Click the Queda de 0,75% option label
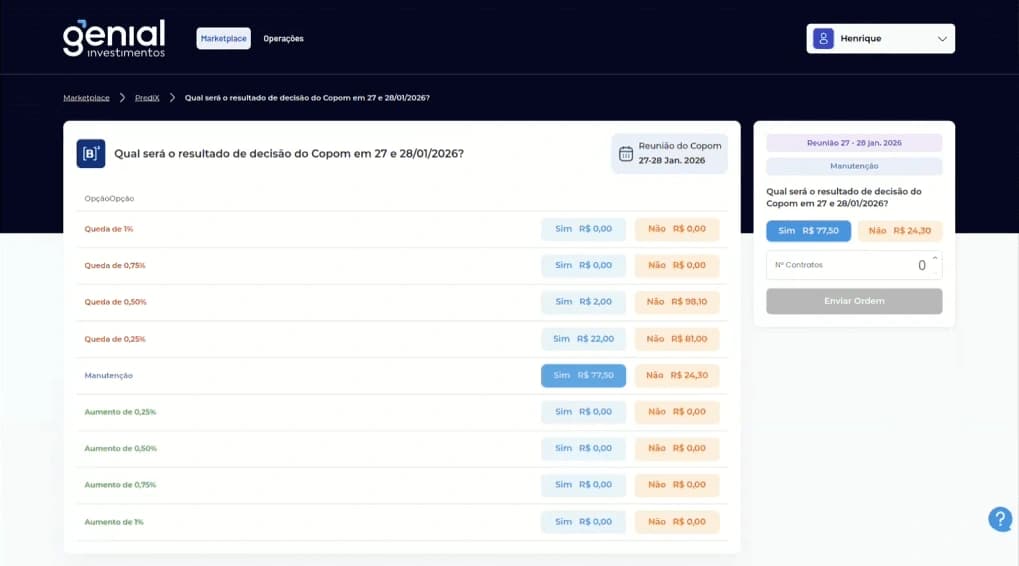This screenshot has height=566, width=1019. (x=115, y=265)
